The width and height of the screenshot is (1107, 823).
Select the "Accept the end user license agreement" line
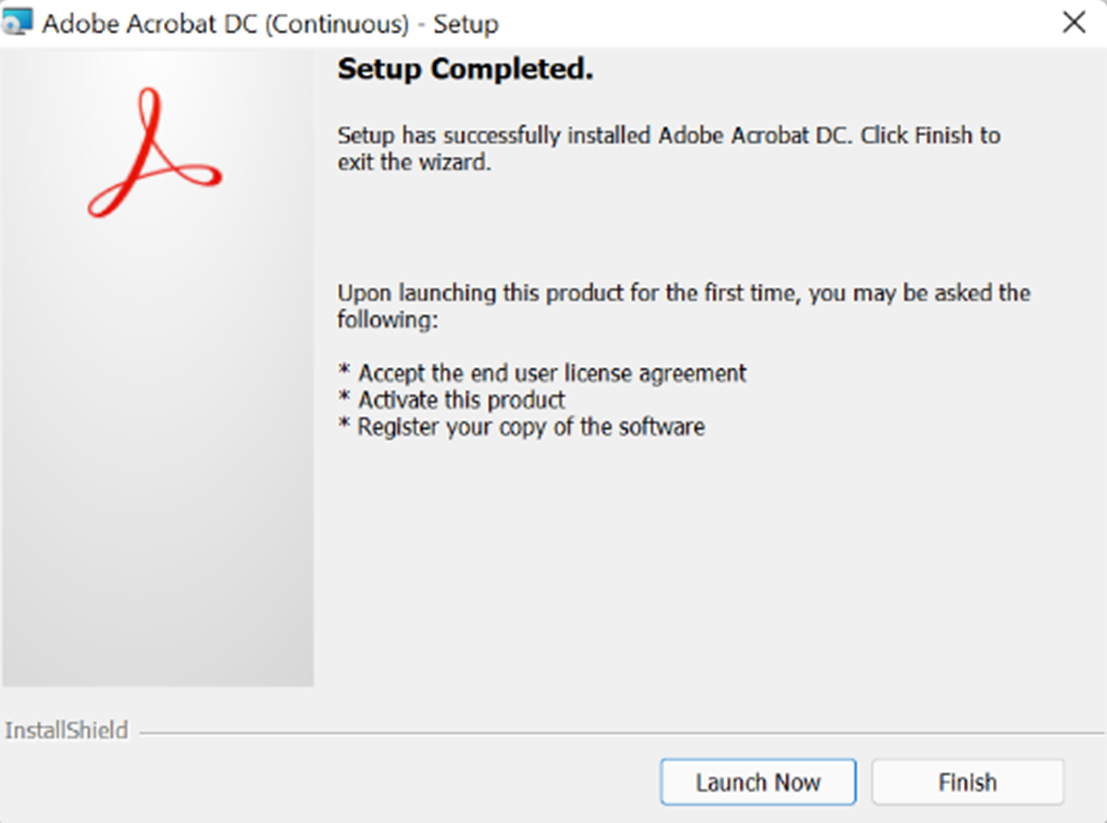coord(552,373)
